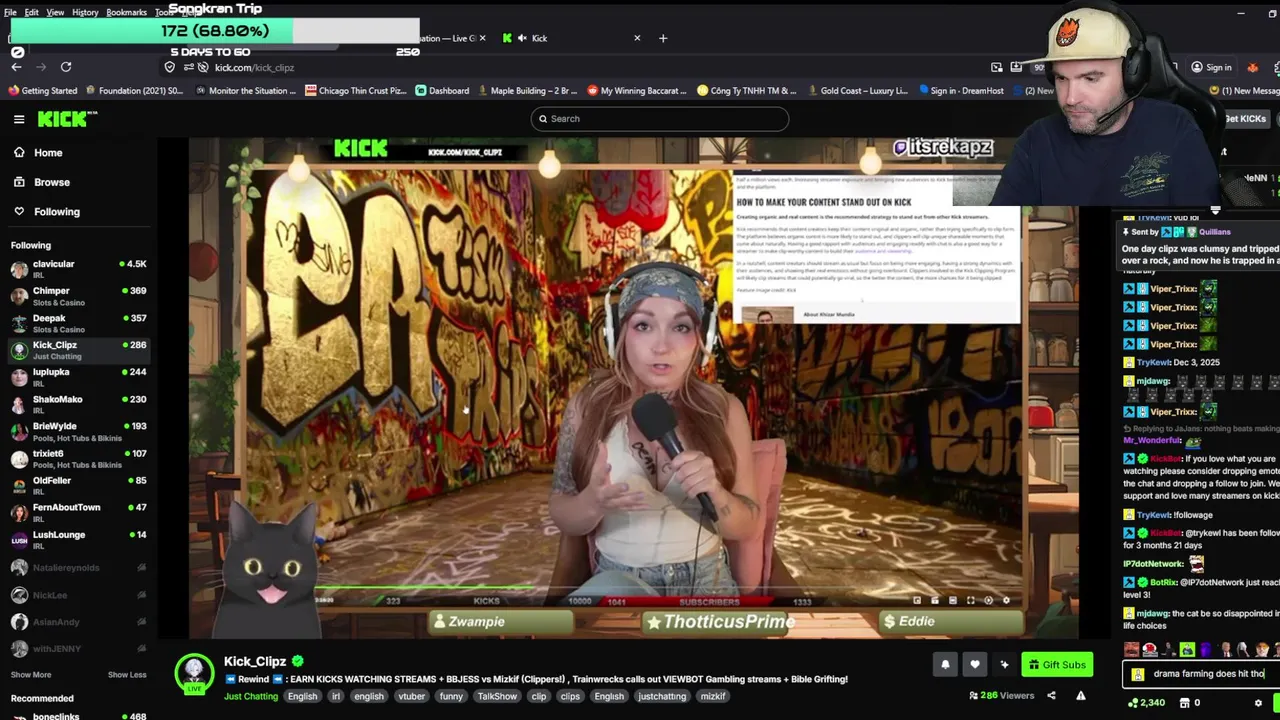
Task: Click the Kick_Clipz verified badge
Action: click(x=298, y=661)
